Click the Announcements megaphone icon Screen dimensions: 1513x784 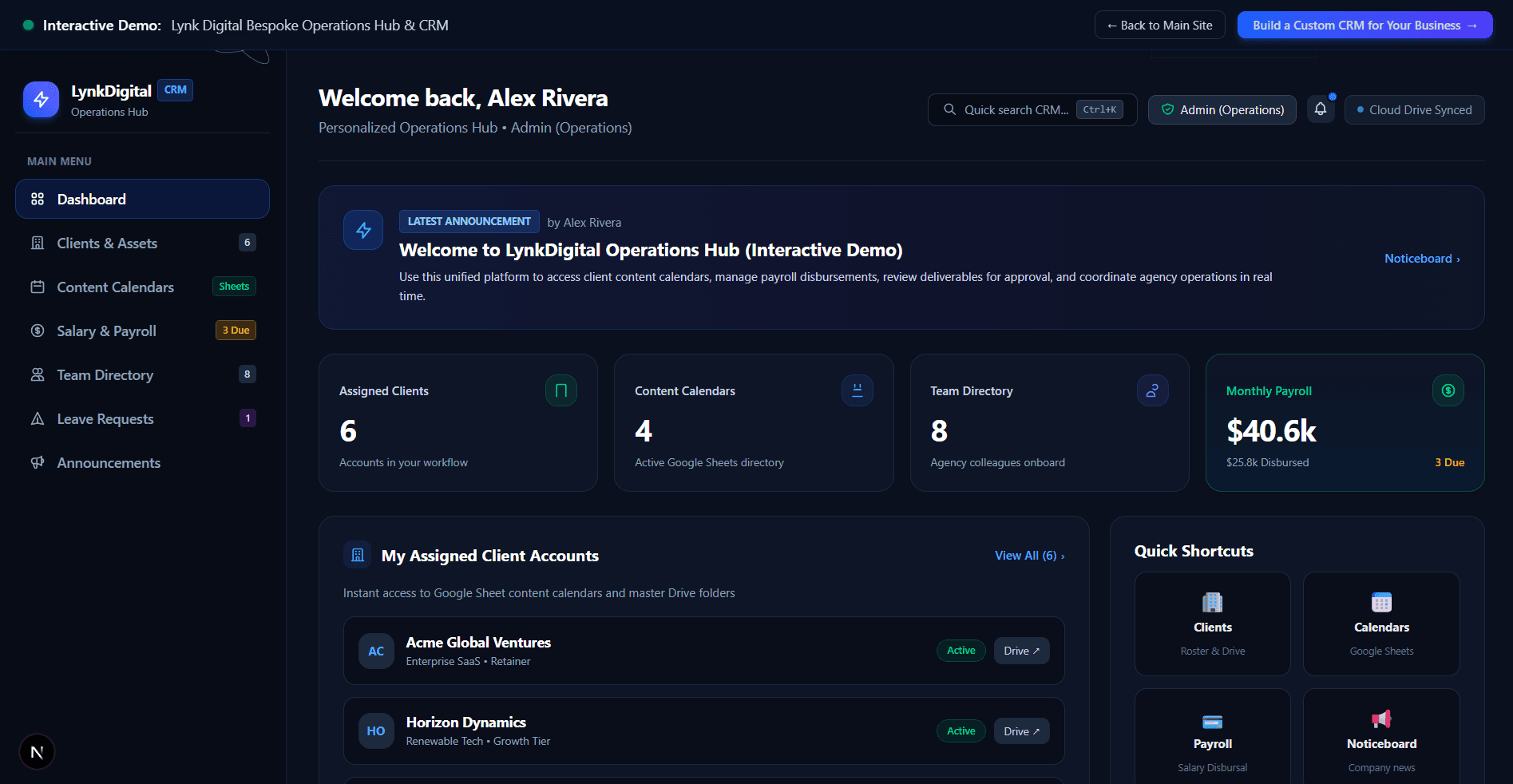click(x=38, y=462)
